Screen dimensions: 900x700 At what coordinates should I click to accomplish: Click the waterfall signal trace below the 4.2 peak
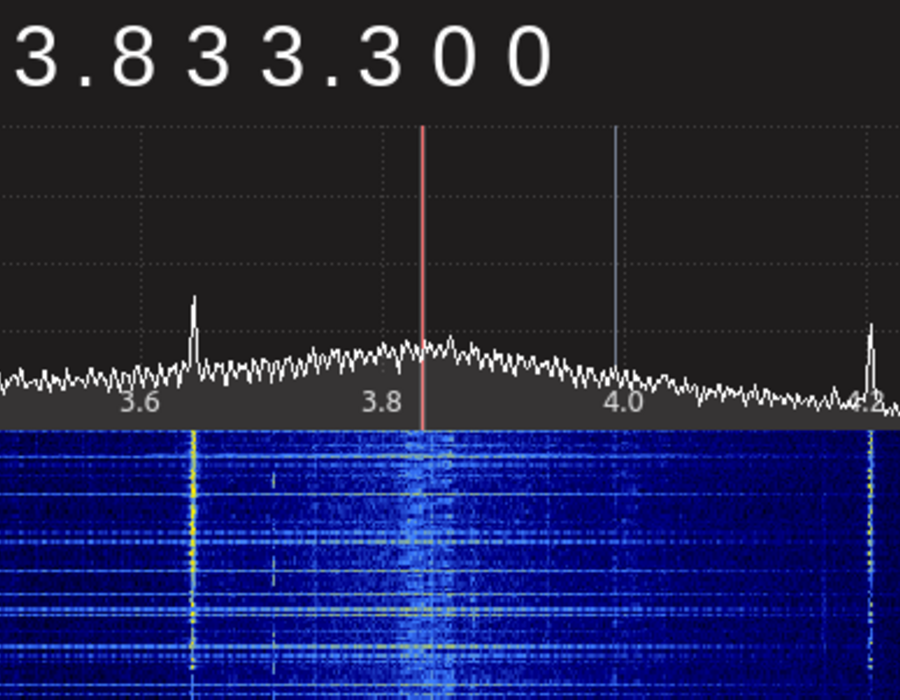pos(871,551)
